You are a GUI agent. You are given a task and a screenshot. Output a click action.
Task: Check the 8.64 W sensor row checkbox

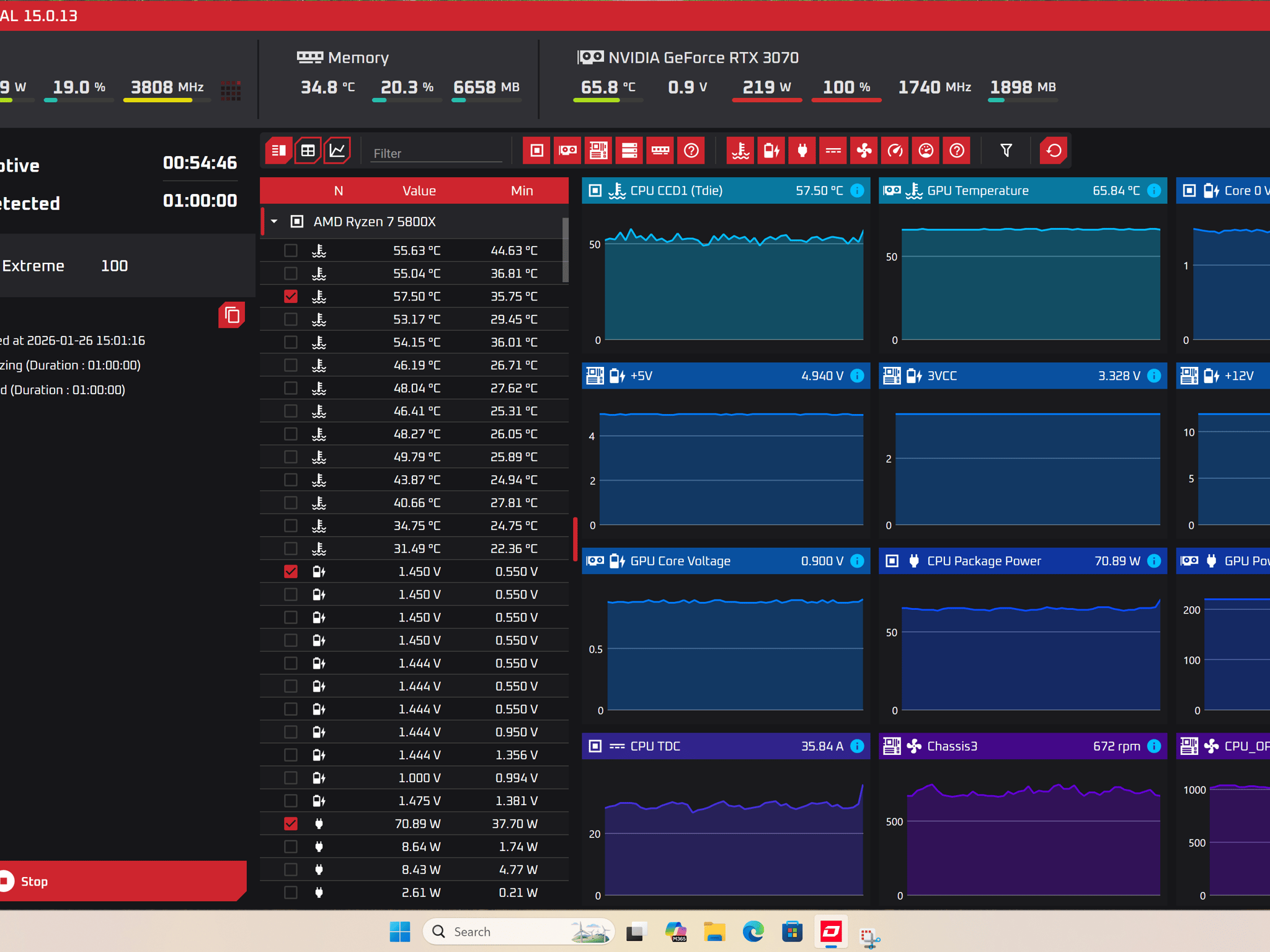tap(291, 847)
